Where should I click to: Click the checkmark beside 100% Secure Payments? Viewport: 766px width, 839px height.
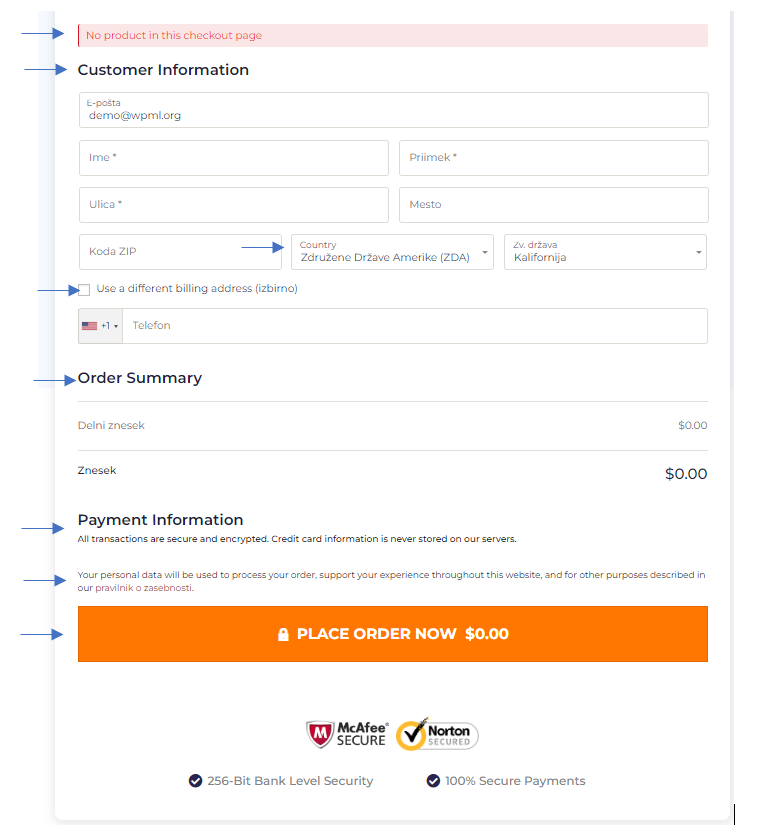[433, 781]
